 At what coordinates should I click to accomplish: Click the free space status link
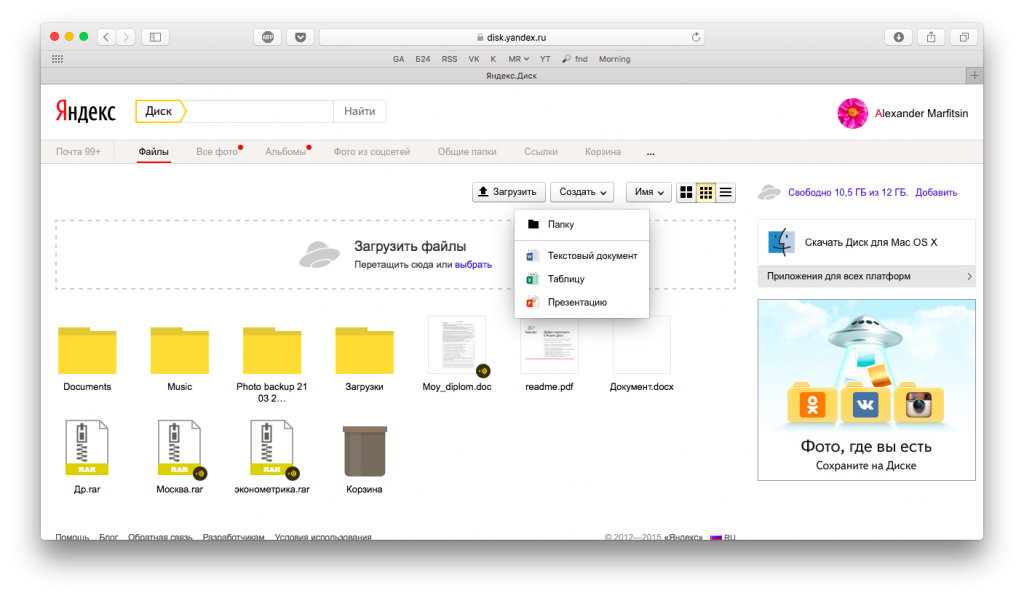point(848,192)
